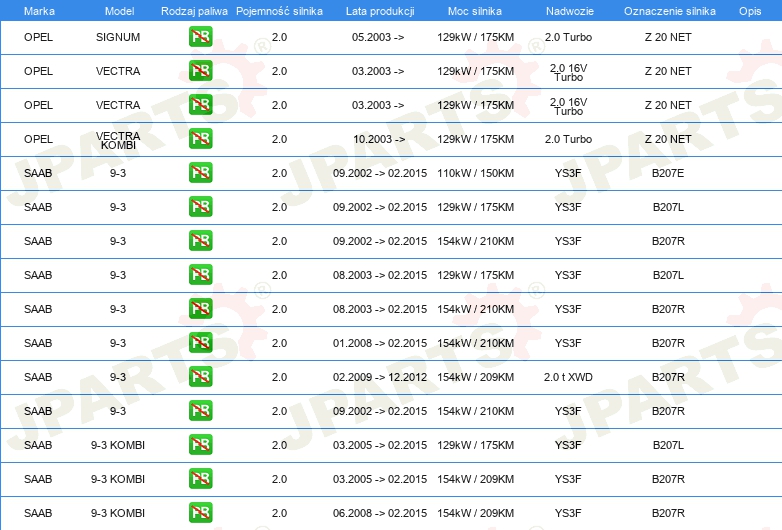This screenshot has height=530, width=782.
Task: Click fuel icon in 9-3 KOMBI 06.2008 row
Action: point(200,513)
